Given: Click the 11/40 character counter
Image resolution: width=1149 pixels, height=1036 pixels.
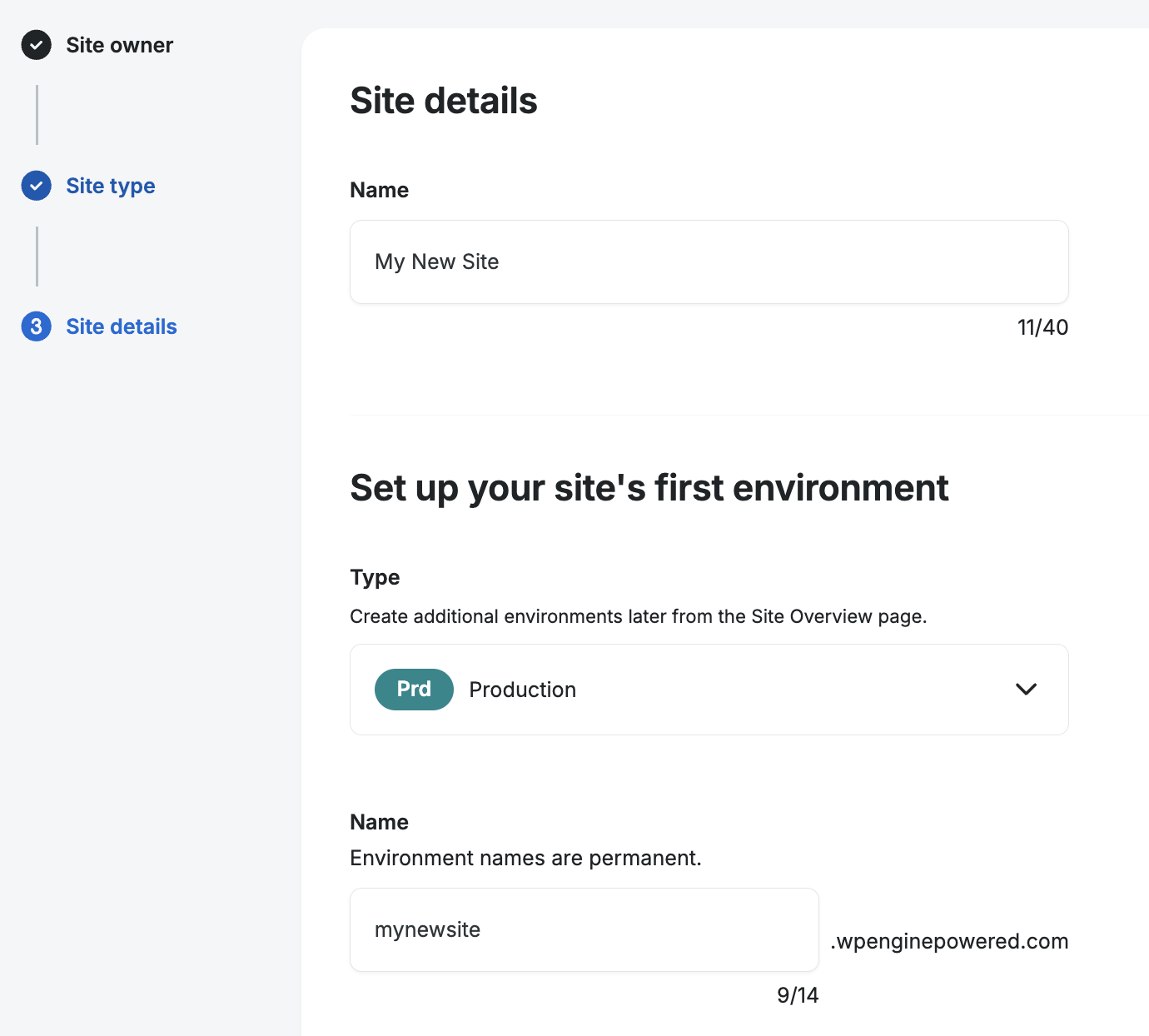Looking at the screenshot, I should 1042,327.
